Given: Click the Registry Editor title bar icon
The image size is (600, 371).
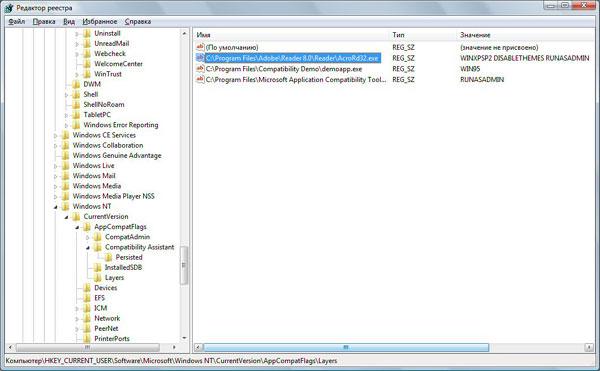Looking at the screenshot, I should pos(9,8).
